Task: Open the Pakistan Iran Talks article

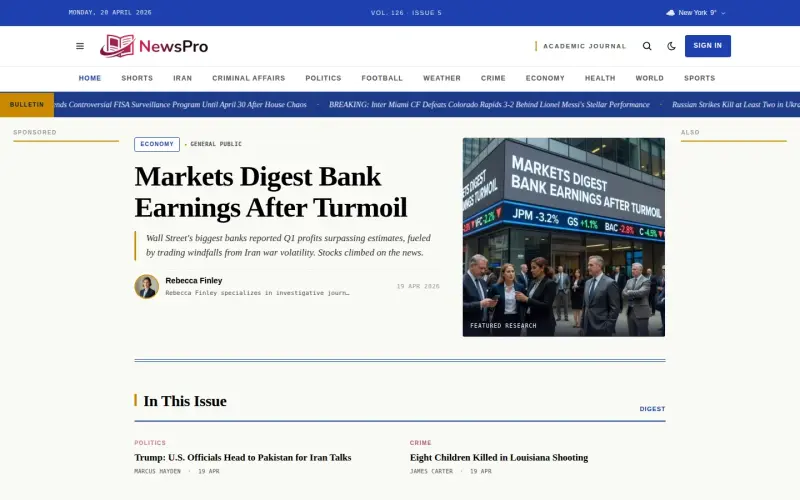Action: 243,457
